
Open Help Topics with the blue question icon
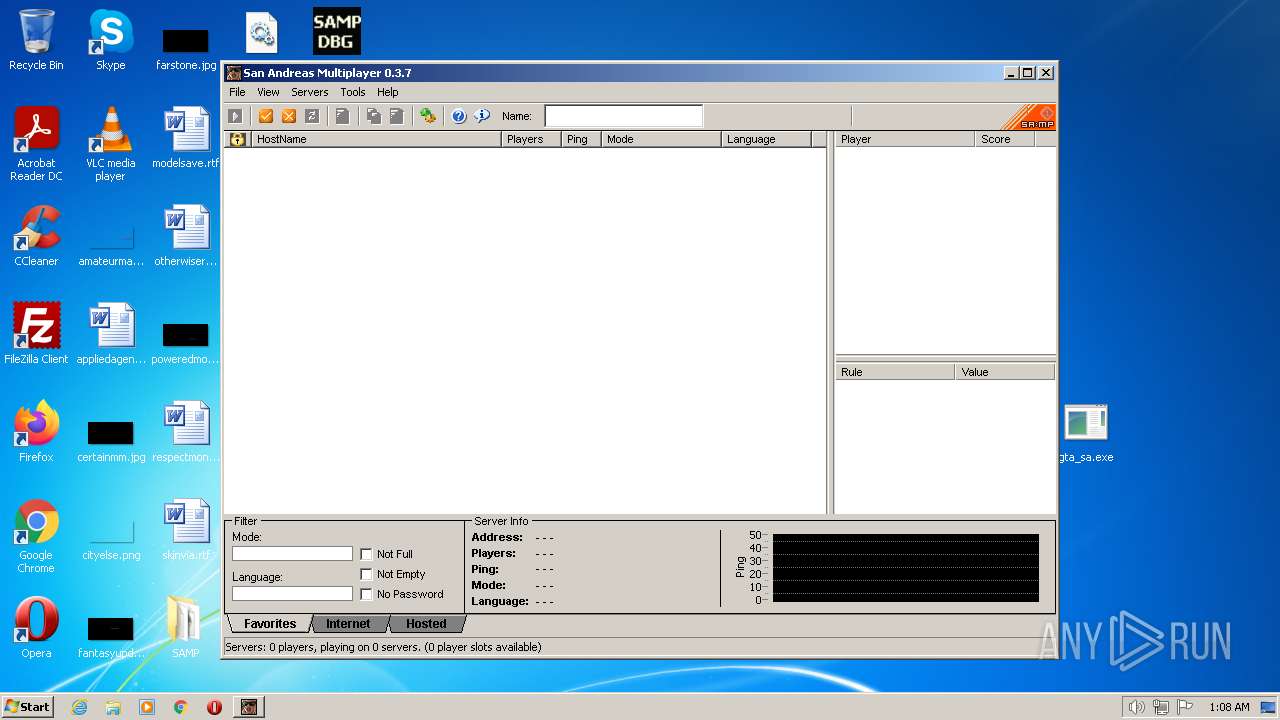(459, 116)
